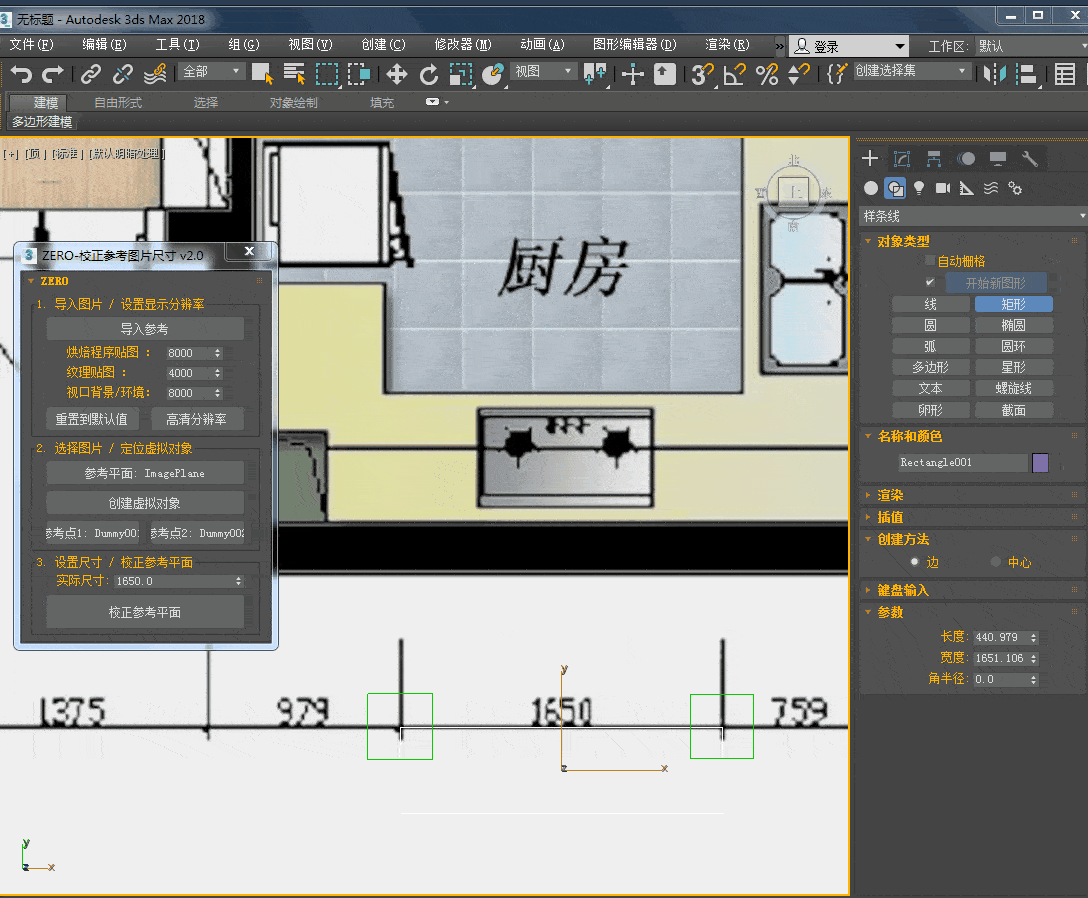1088x898 pixels.
Task: Open the 修改器 menu
Action: click(462, 45)
